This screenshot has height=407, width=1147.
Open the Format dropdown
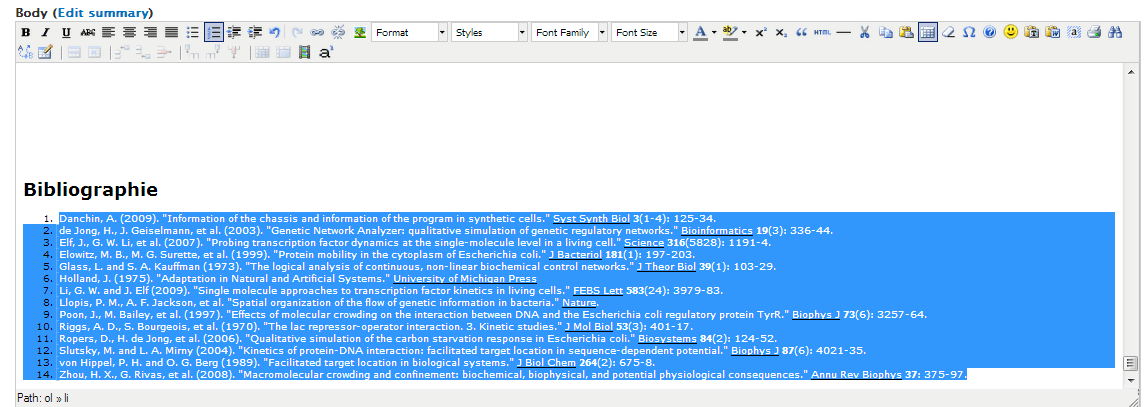442,33
